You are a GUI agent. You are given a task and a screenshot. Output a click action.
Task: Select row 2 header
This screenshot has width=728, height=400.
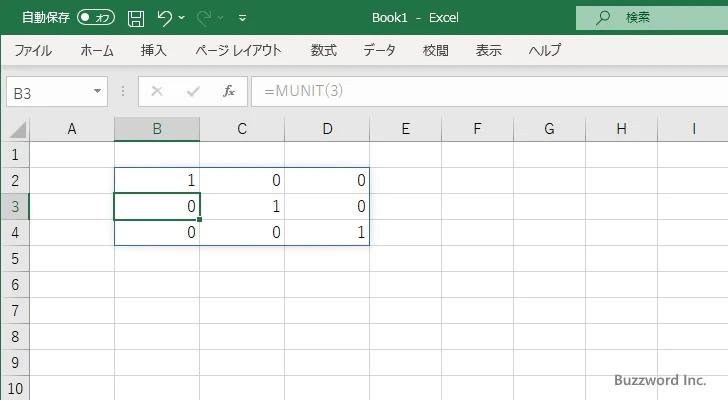15,181
